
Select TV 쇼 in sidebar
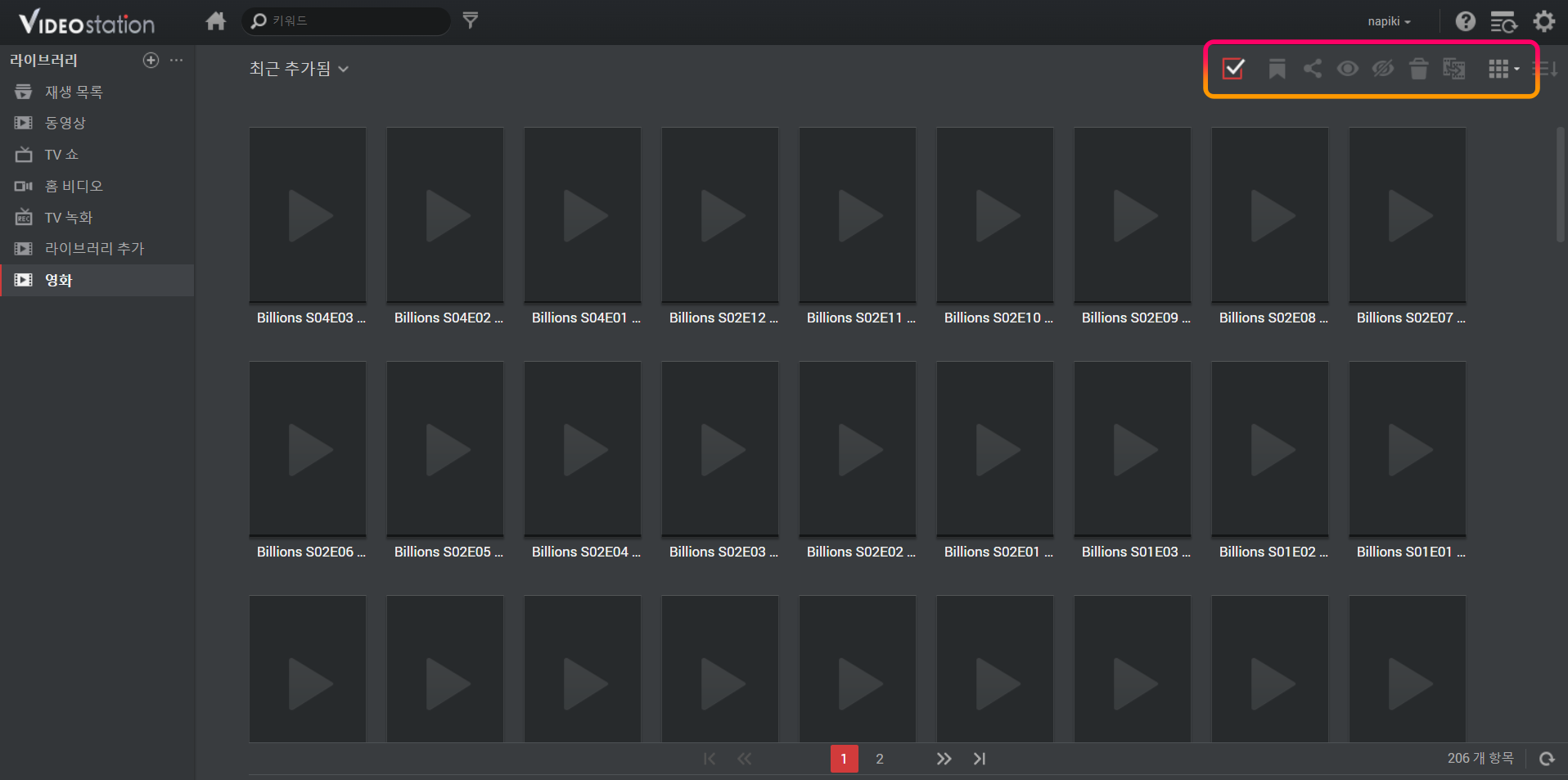click(97, 155)
